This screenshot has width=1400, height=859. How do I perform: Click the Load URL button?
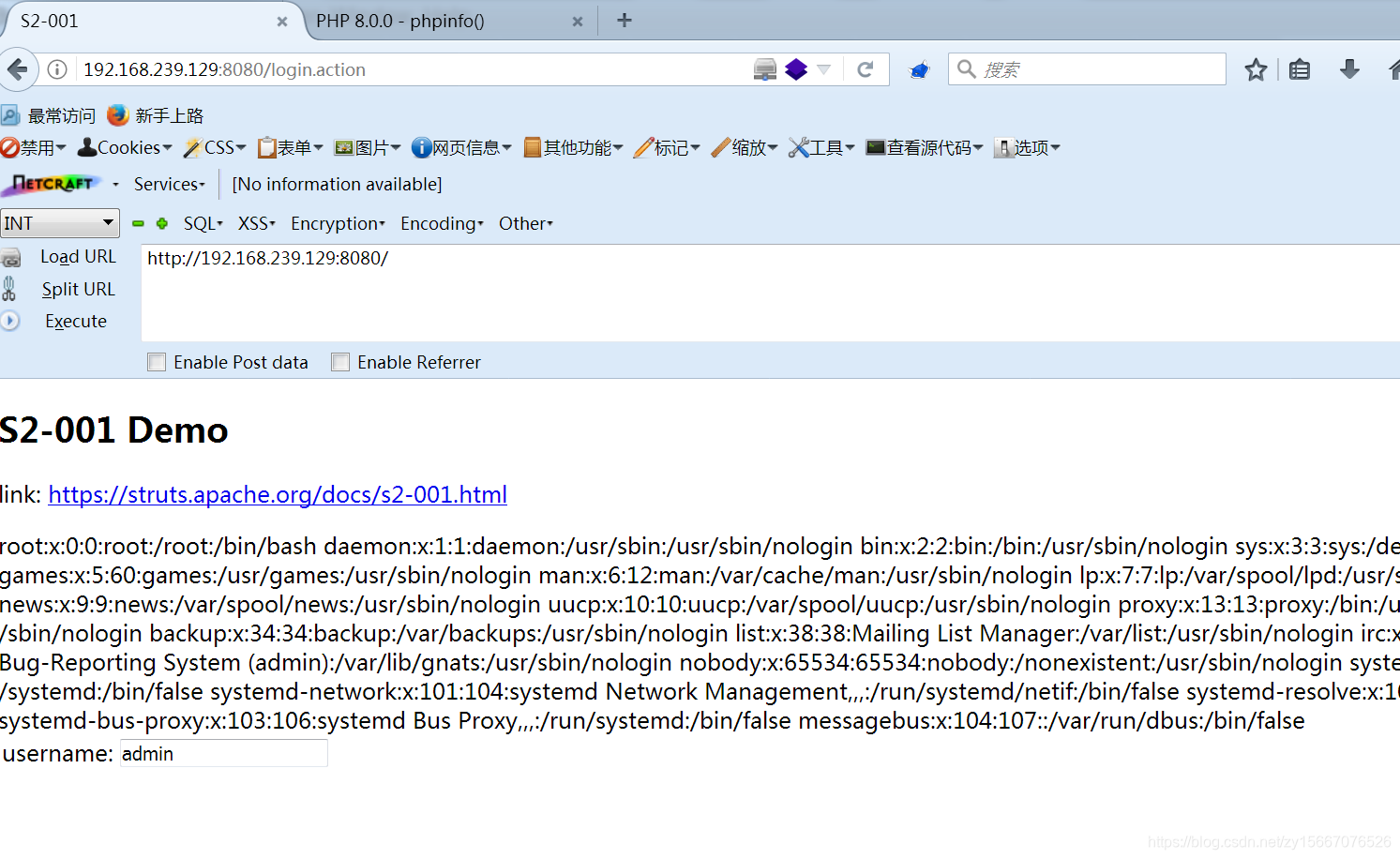[x=78, y=257]
